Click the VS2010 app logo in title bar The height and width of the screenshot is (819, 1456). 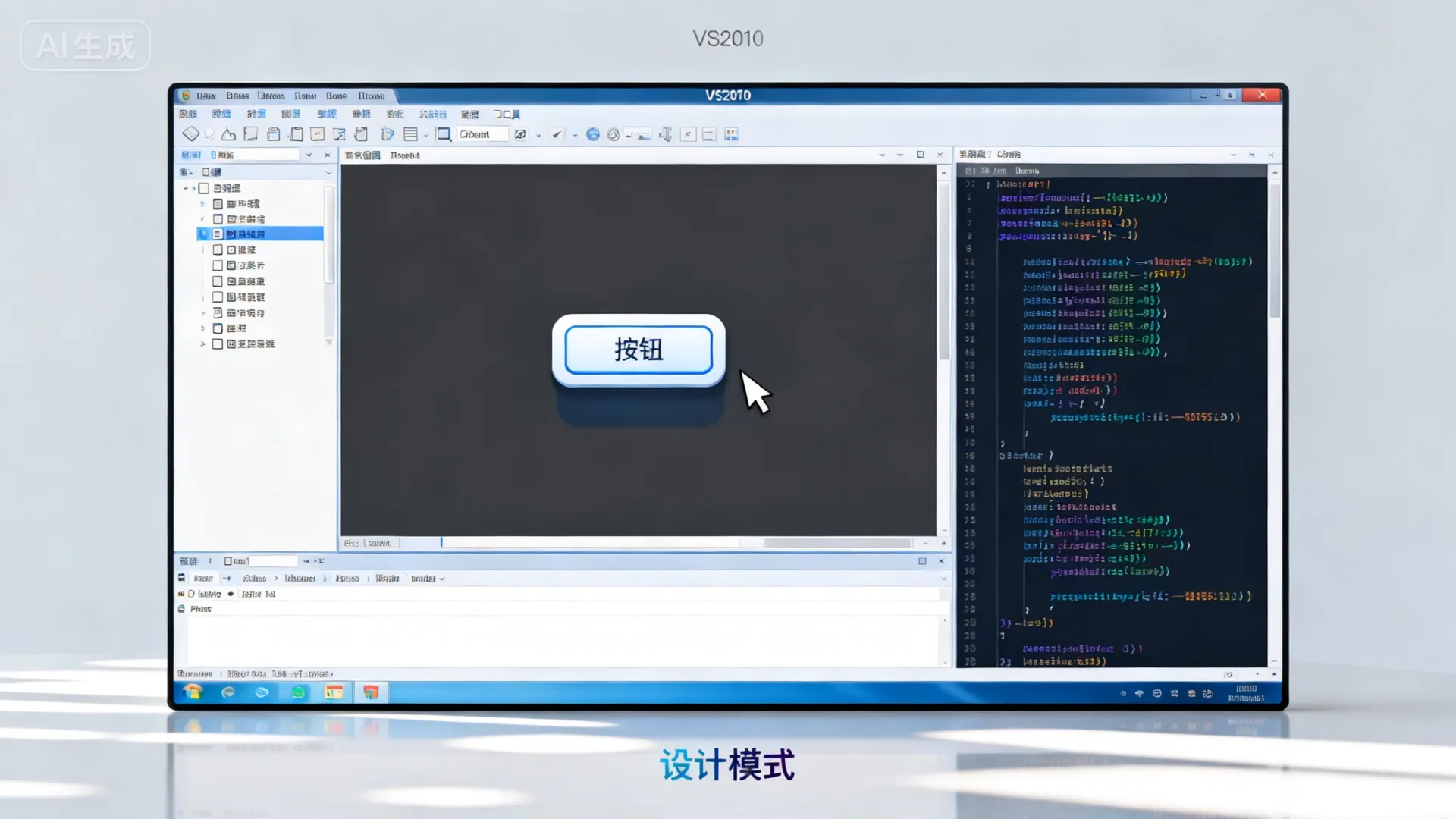tap(186, 96)
